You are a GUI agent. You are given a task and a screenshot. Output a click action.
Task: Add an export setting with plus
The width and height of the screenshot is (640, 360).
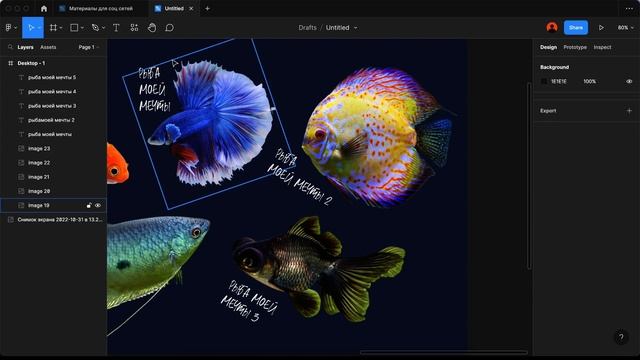click(x=629, y=111)
